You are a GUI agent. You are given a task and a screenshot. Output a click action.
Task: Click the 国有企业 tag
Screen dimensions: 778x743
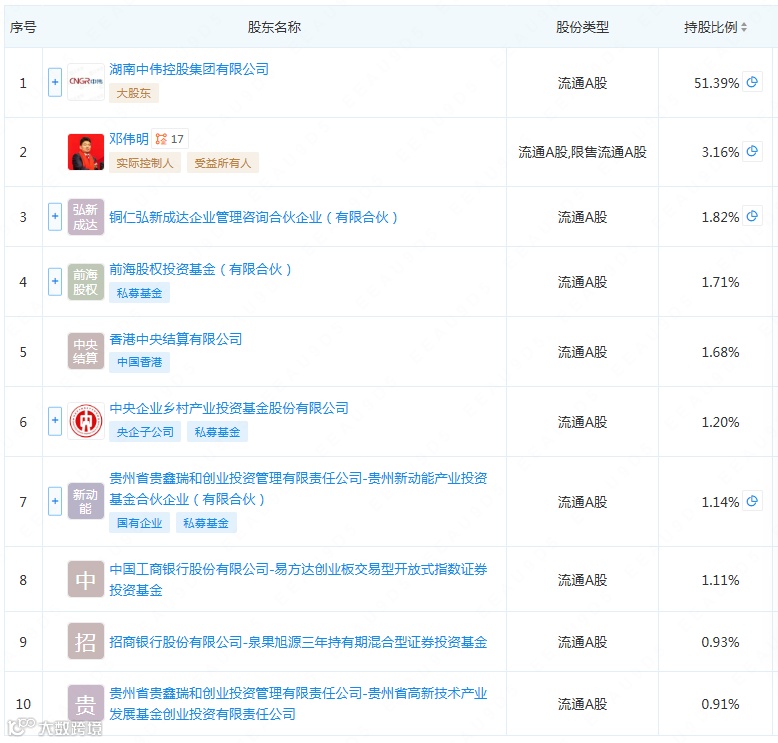[x=139, y=523]
